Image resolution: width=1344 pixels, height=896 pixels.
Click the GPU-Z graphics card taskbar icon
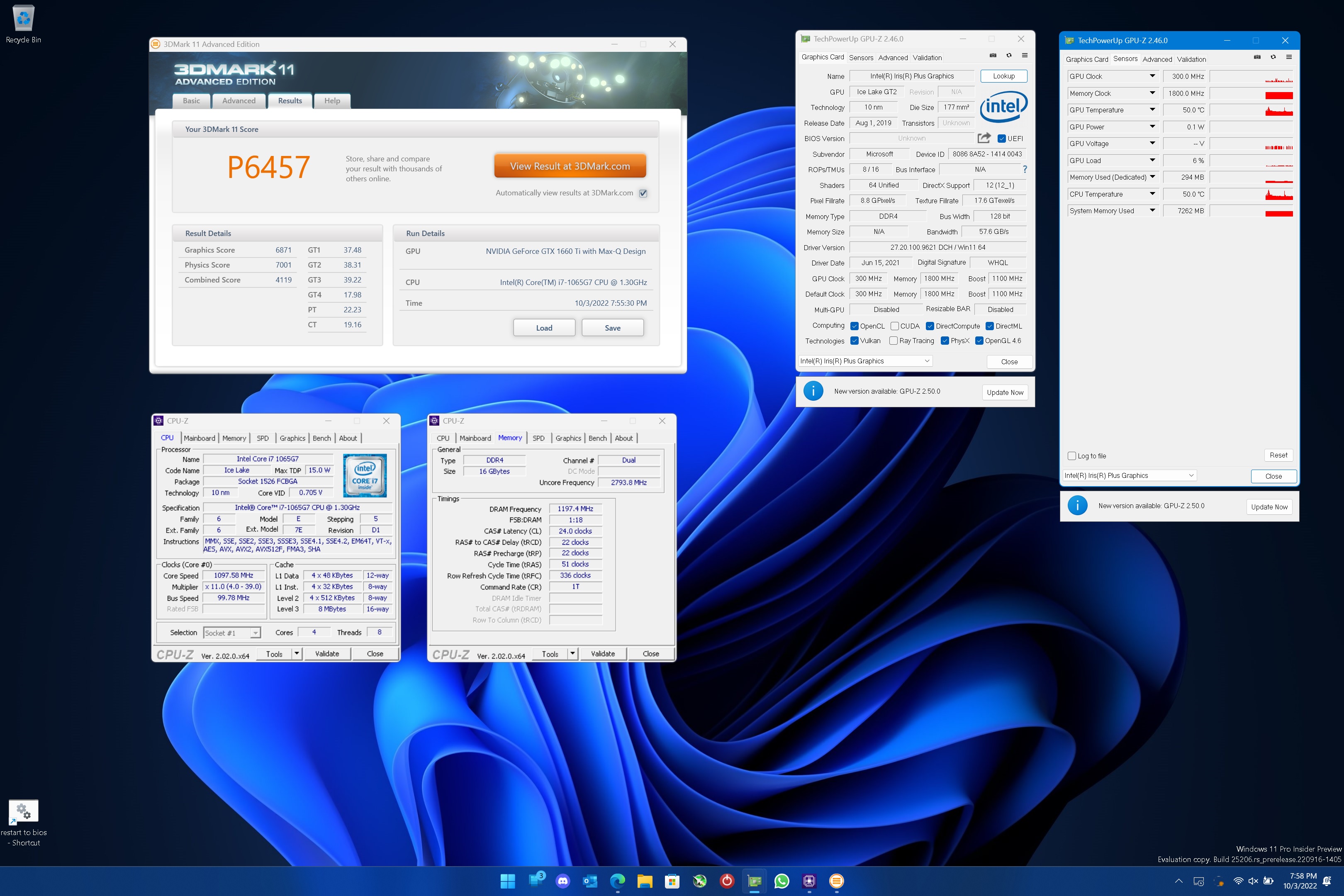click(754, 881)
